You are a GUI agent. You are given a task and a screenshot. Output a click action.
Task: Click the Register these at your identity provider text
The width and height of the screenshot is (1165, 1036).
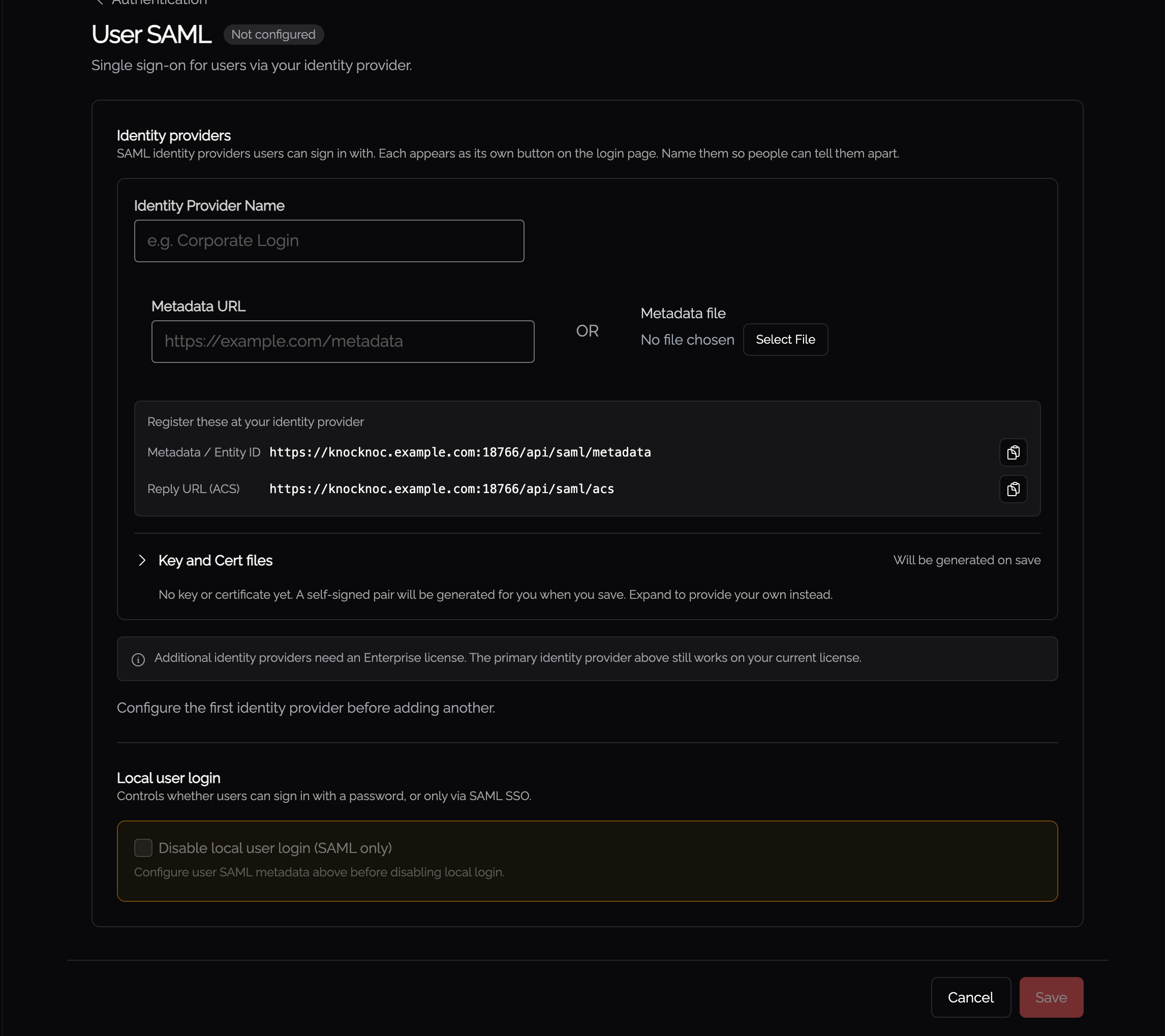click(x=255, y=421)
